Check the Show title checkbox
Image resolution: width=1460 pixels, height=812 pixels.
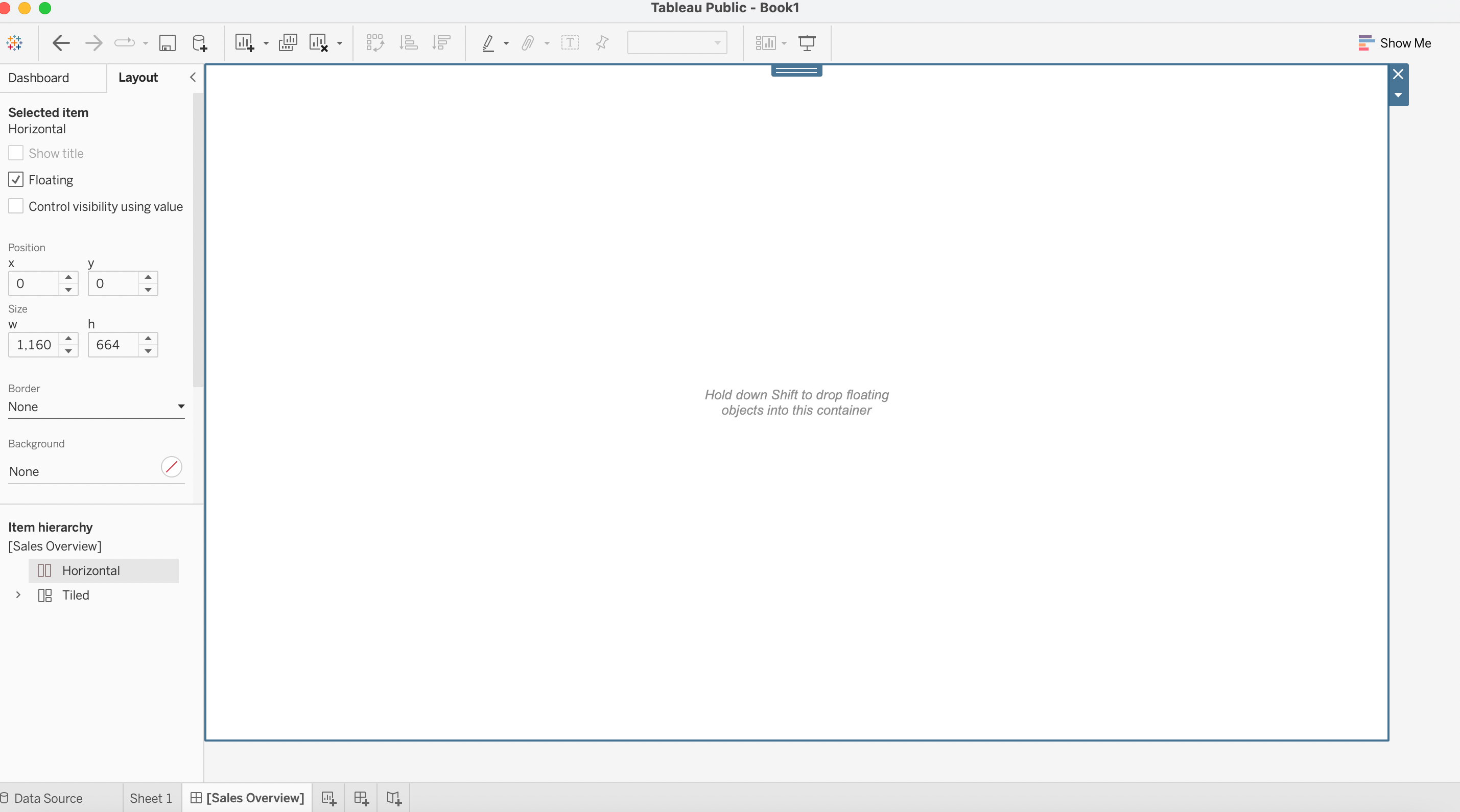16,153
